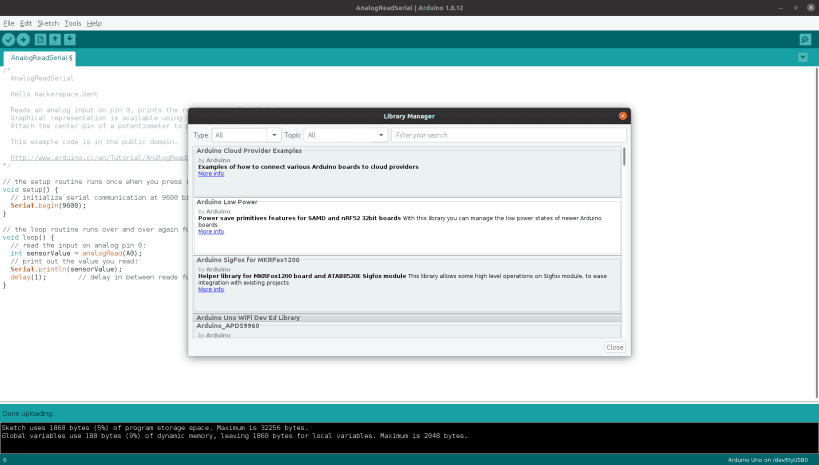This screenshot has height=465, width=819.
Task: Create a new sketch with the New icon
Action: point(40,39)
